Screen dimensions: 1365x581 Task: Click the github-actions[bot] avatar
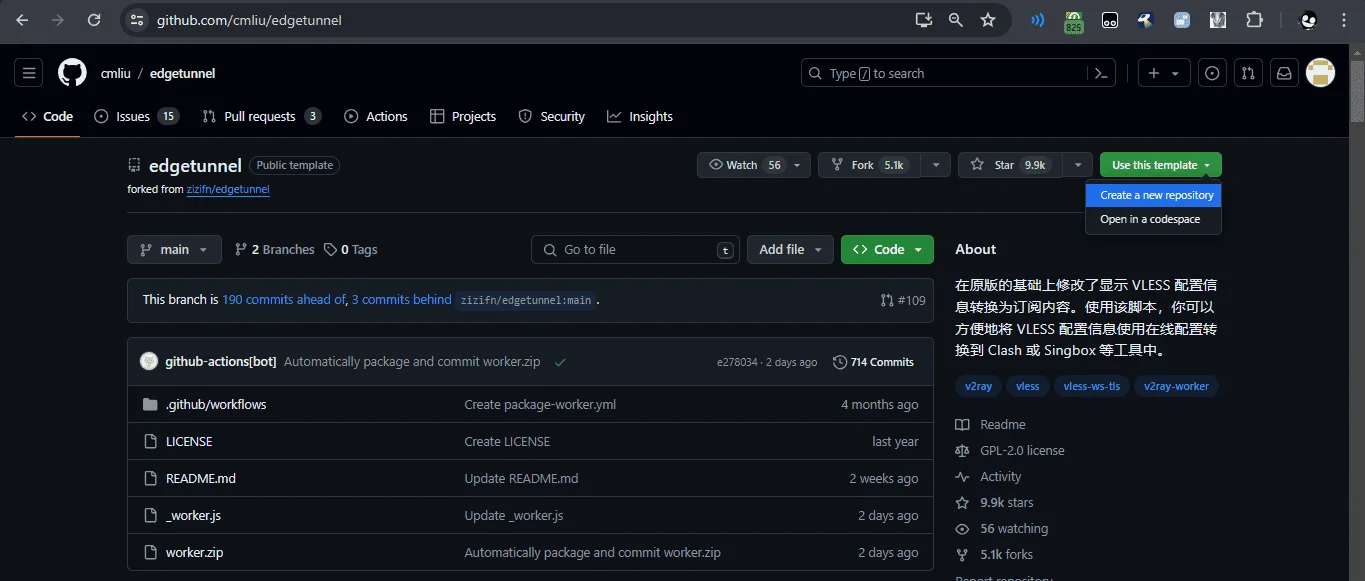149,361
